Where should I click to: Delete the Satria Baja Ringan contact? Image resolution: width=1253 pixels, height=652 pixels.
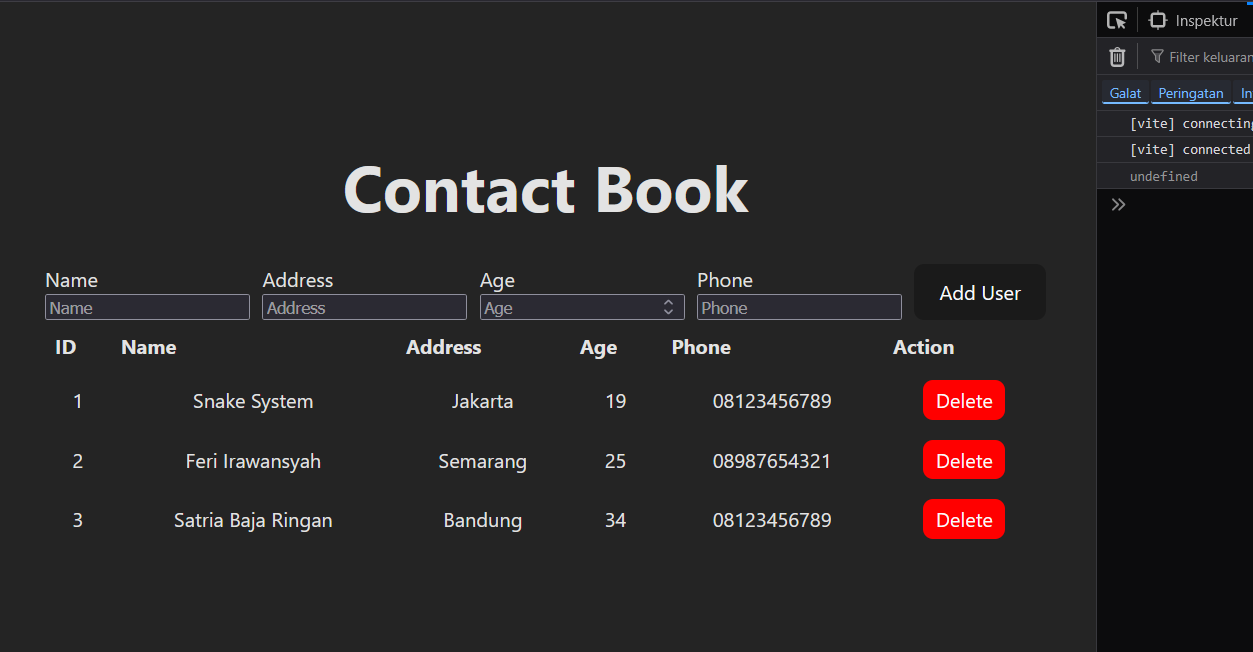pyautogui.click(x=963, y=519)
